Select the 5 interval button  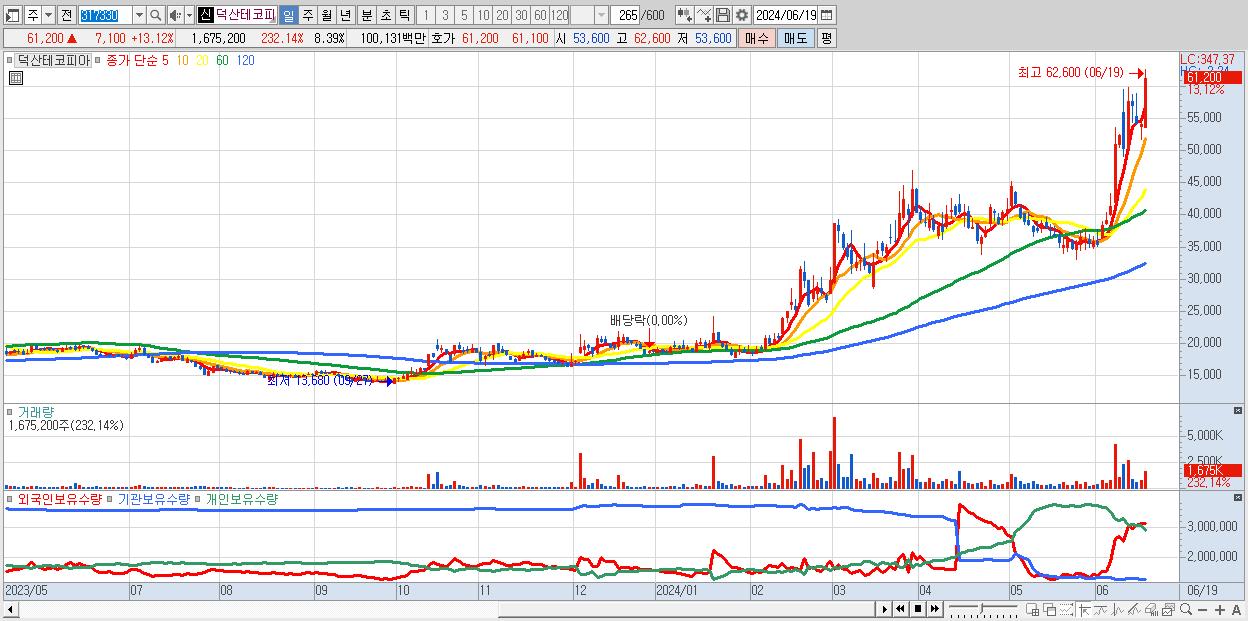pos(464,15)
